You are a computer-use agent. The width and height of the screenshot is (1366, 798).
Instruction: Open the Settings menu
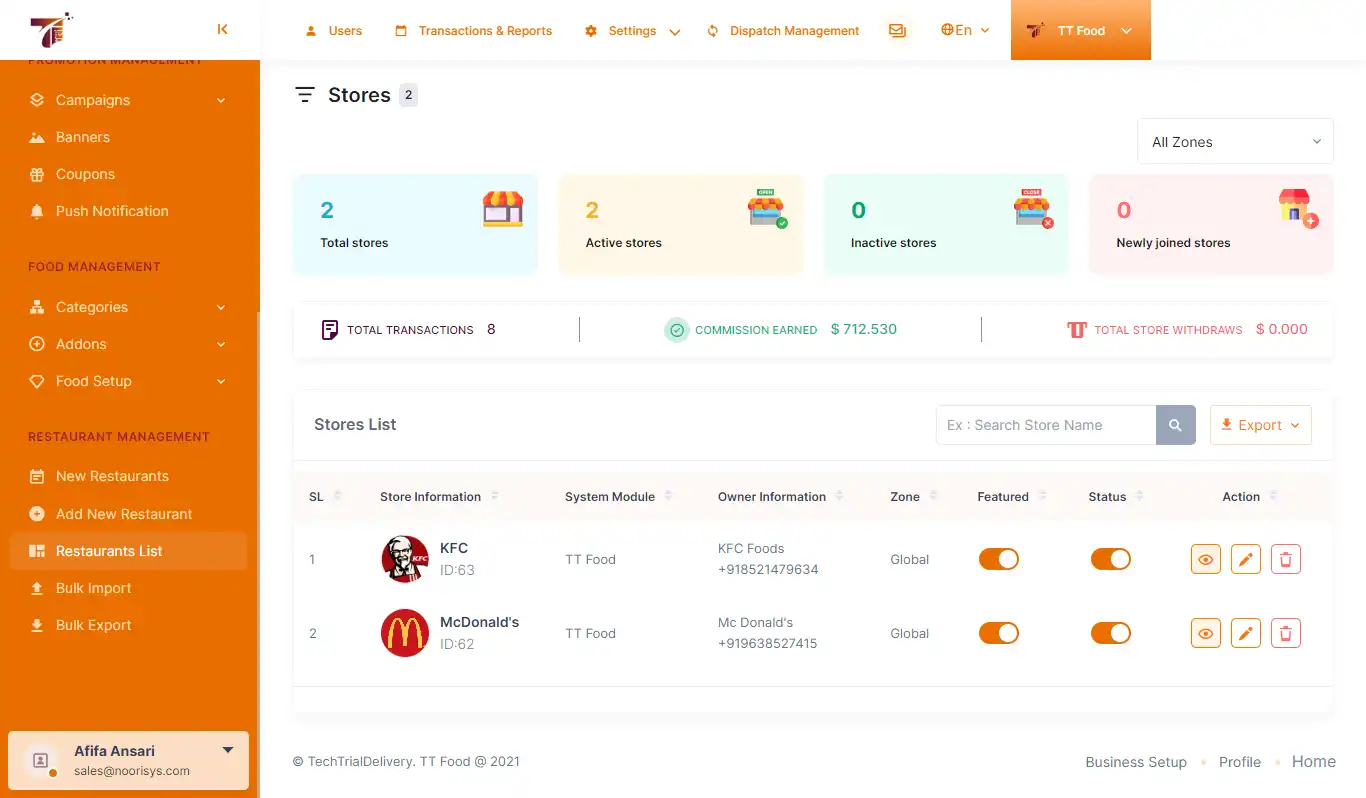[630, 30]
